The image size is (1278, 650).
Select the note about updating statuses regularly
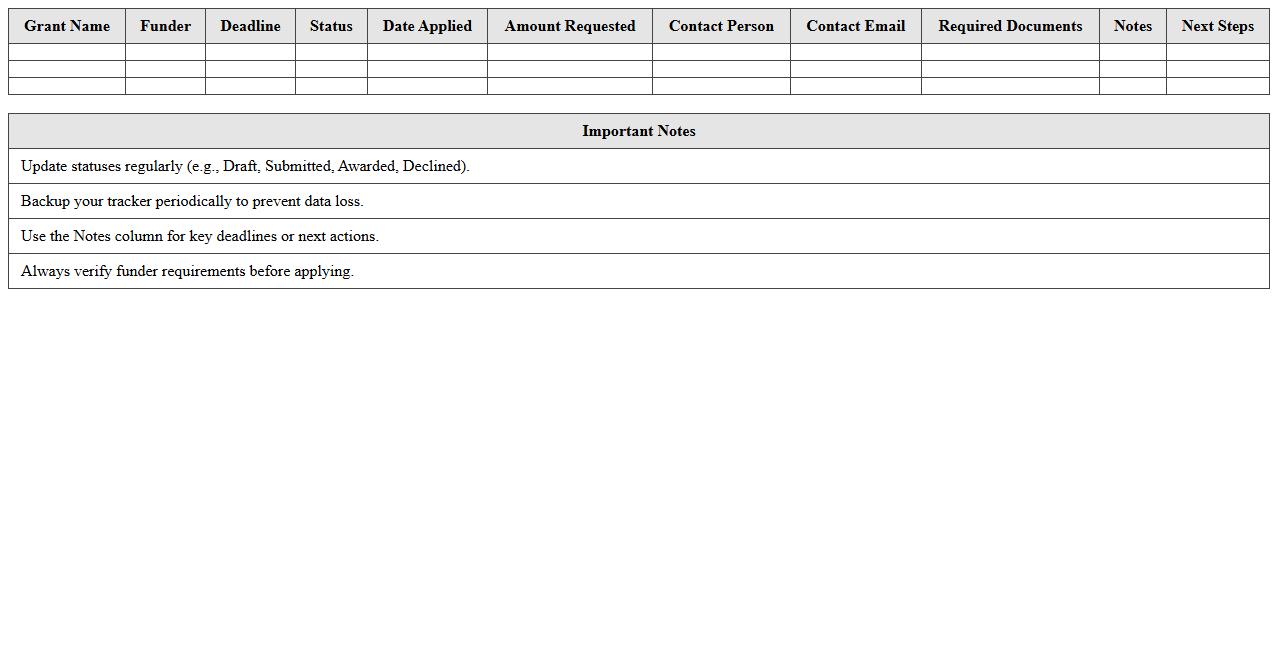[245, 166]
